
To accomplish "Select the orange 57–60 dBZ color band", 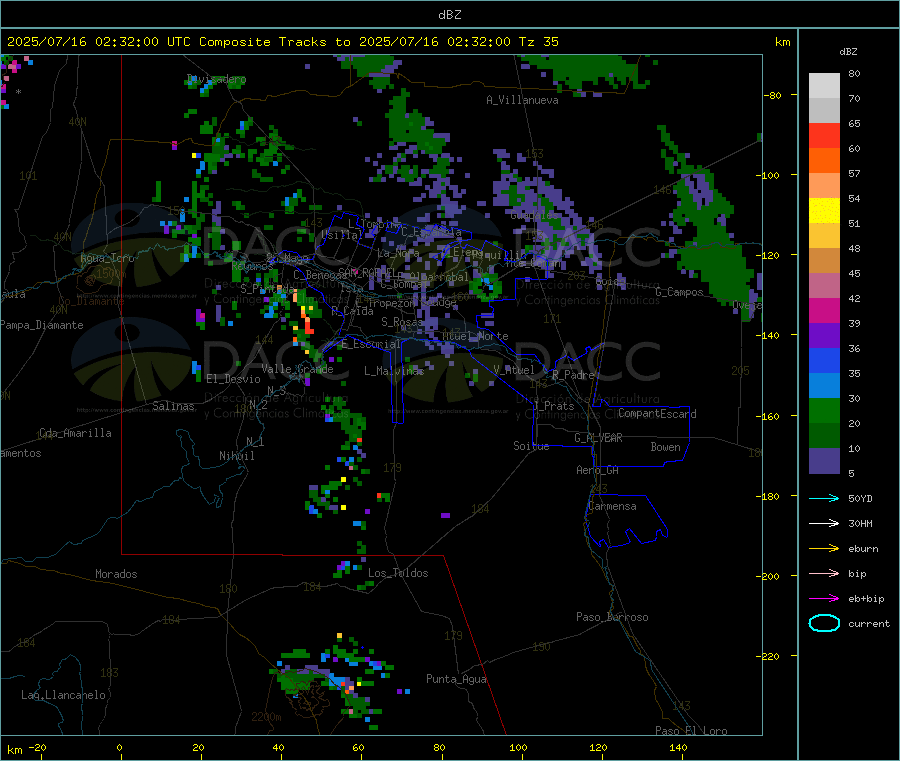I will tap(824, 161).
